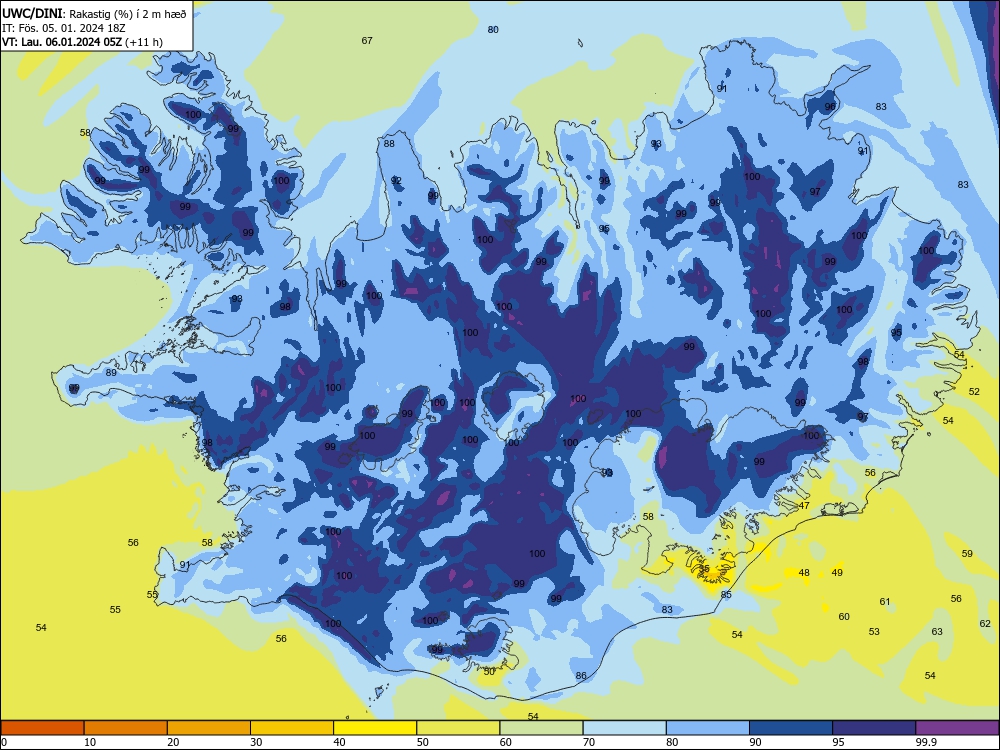Click the 30–40 legend color swatch
This screenshot has height=750, width=1000.
click(292, 728)
